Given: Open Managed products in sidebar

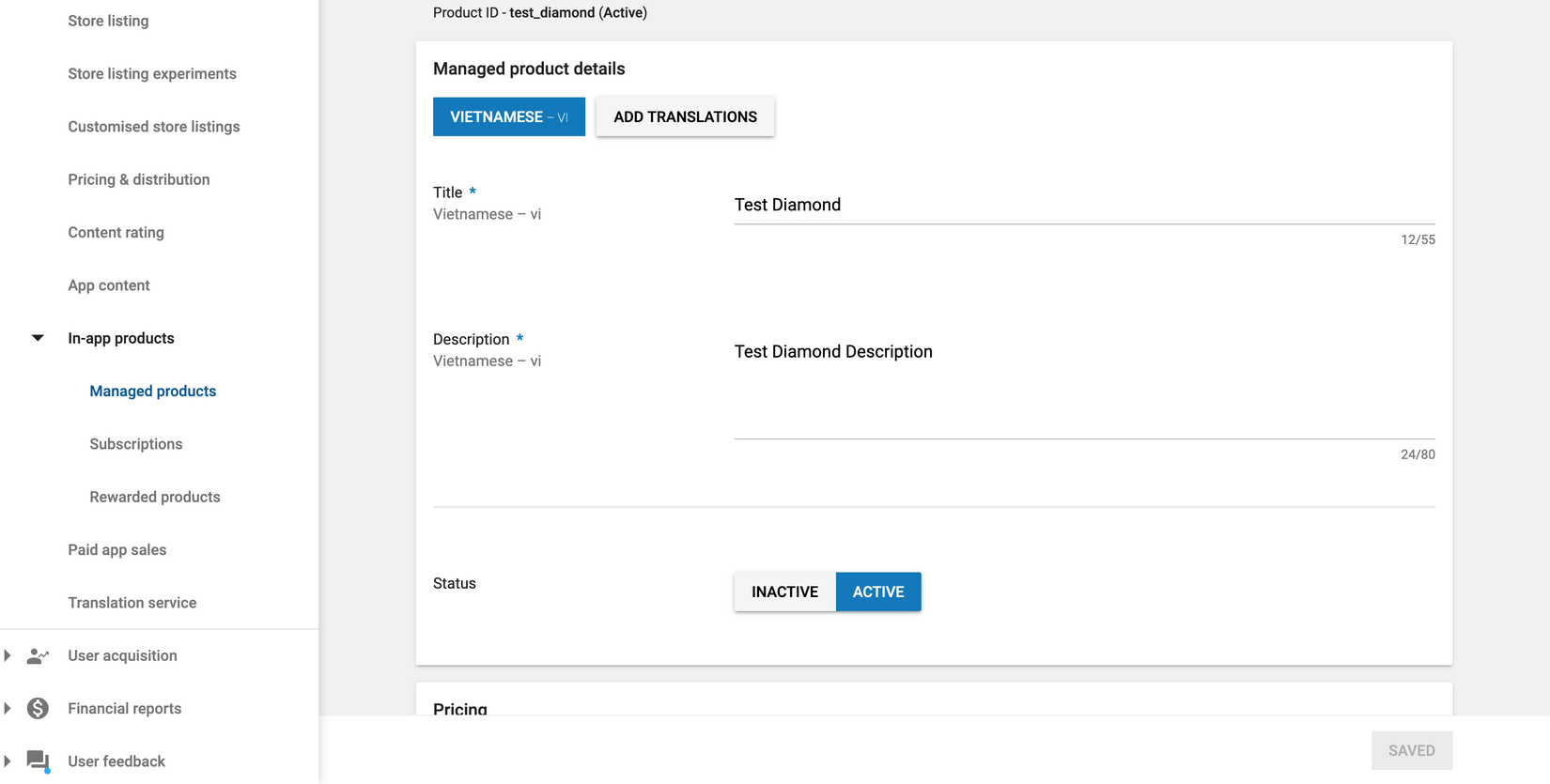Looking at the screenshot, I should click(x=152, y=392).
